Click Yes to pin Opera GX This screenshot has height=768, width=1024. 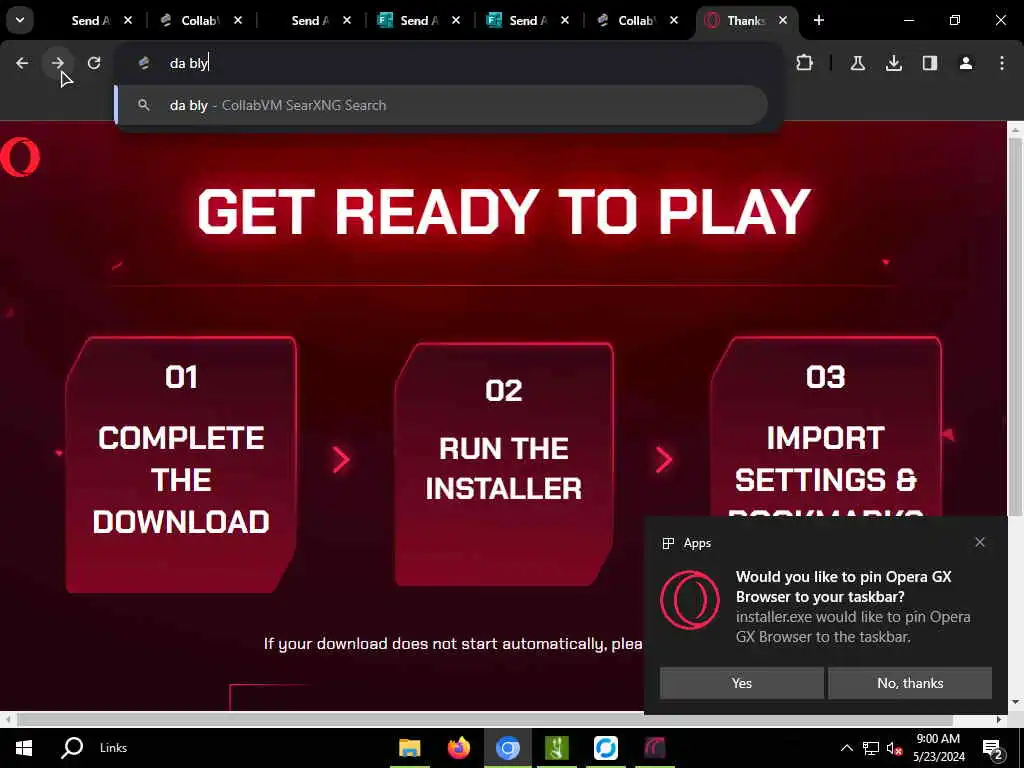(x=741, y=683)
